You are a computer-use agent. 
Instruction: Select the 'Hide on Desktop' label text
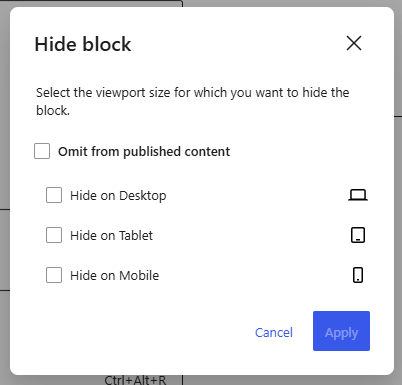(x=118, y=196)
